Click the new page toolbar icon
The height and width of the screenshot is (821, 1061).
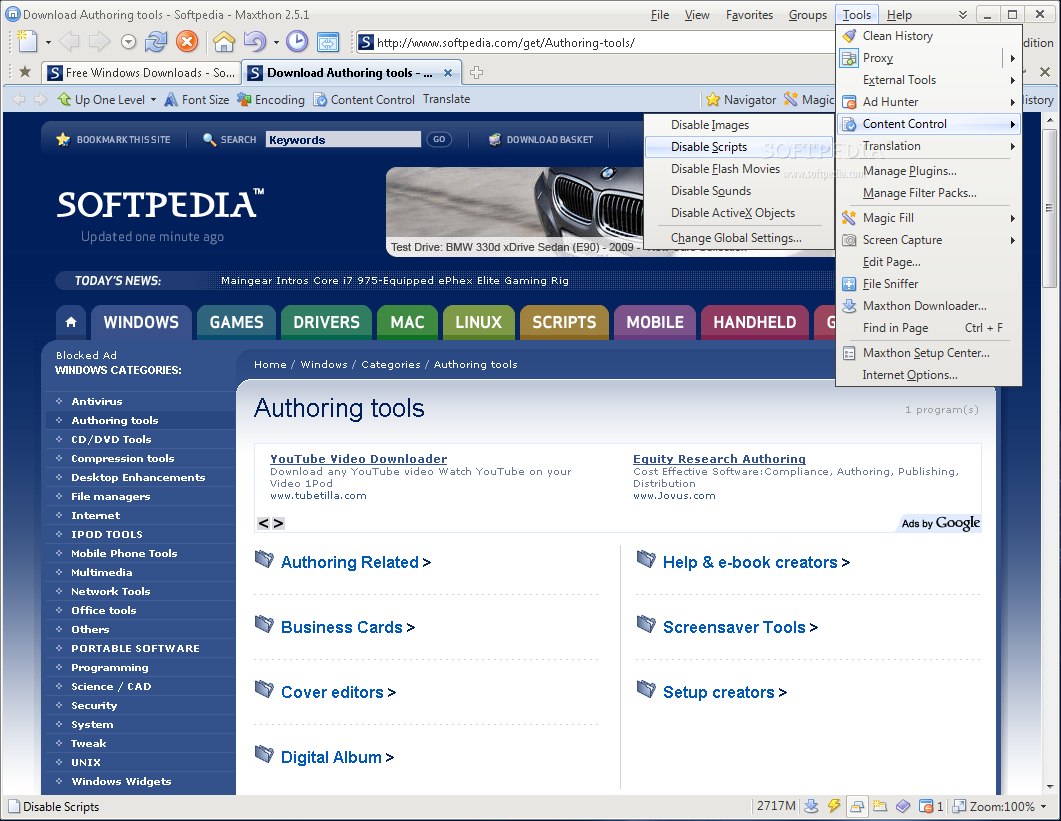coord(26,42)
